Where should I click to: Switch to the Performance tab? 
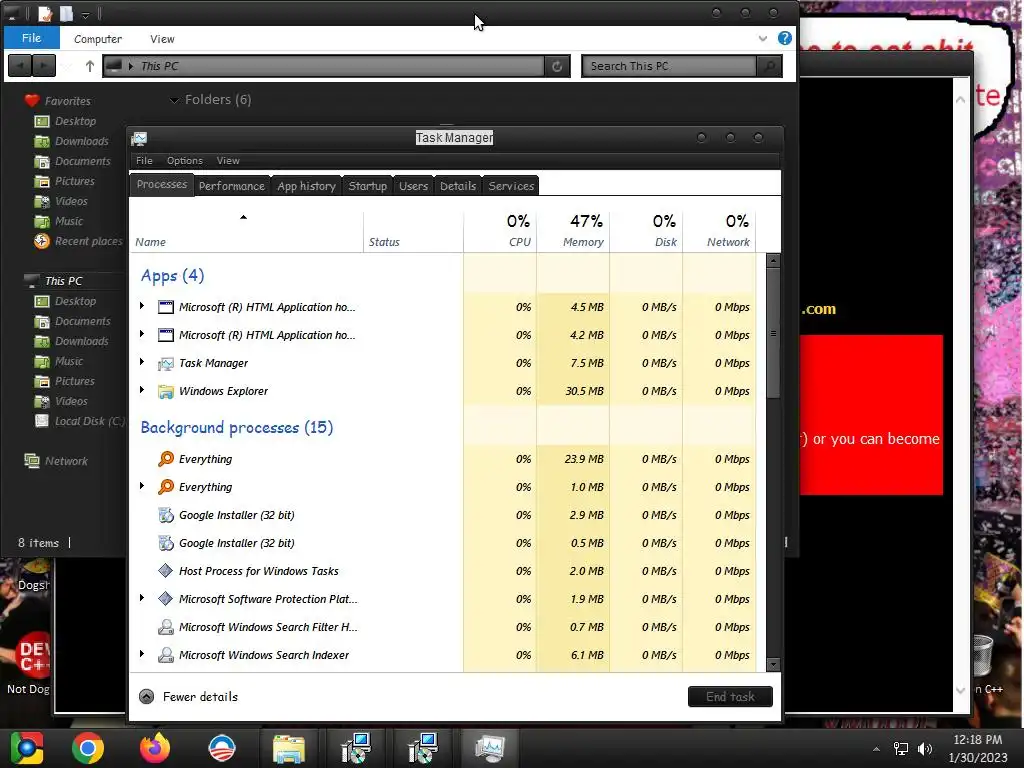[x=232, y=185]
